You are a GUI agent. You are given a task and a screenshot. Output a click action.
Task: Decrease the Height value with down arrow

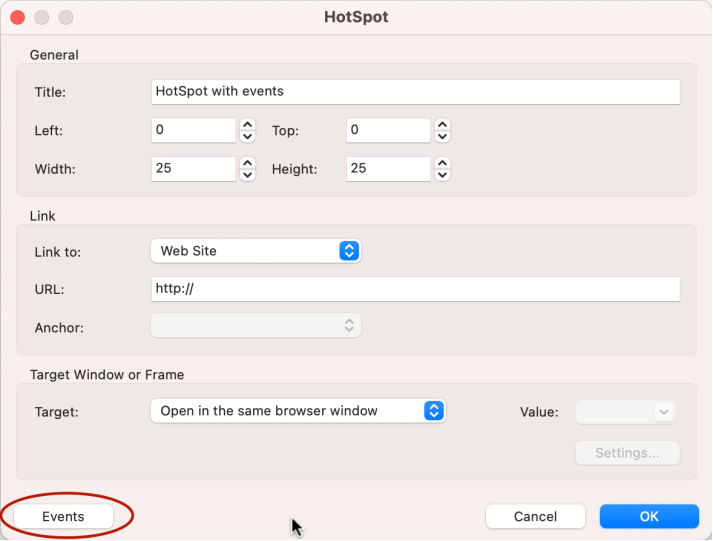coord(442,175)
